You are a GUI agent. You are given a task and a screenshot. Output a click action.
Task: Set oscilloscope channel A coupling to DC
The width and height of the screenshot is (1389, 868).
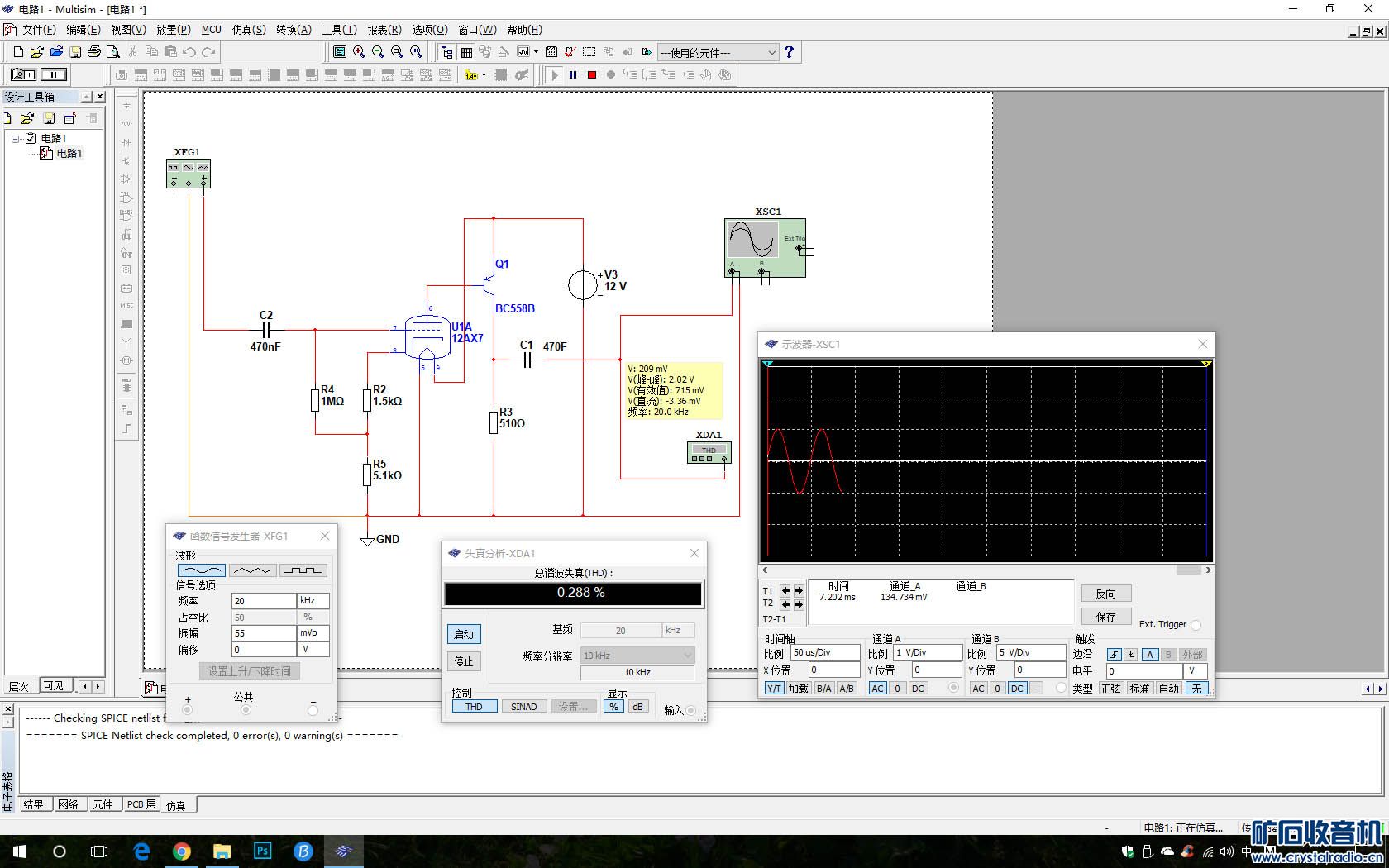[918, 689]
